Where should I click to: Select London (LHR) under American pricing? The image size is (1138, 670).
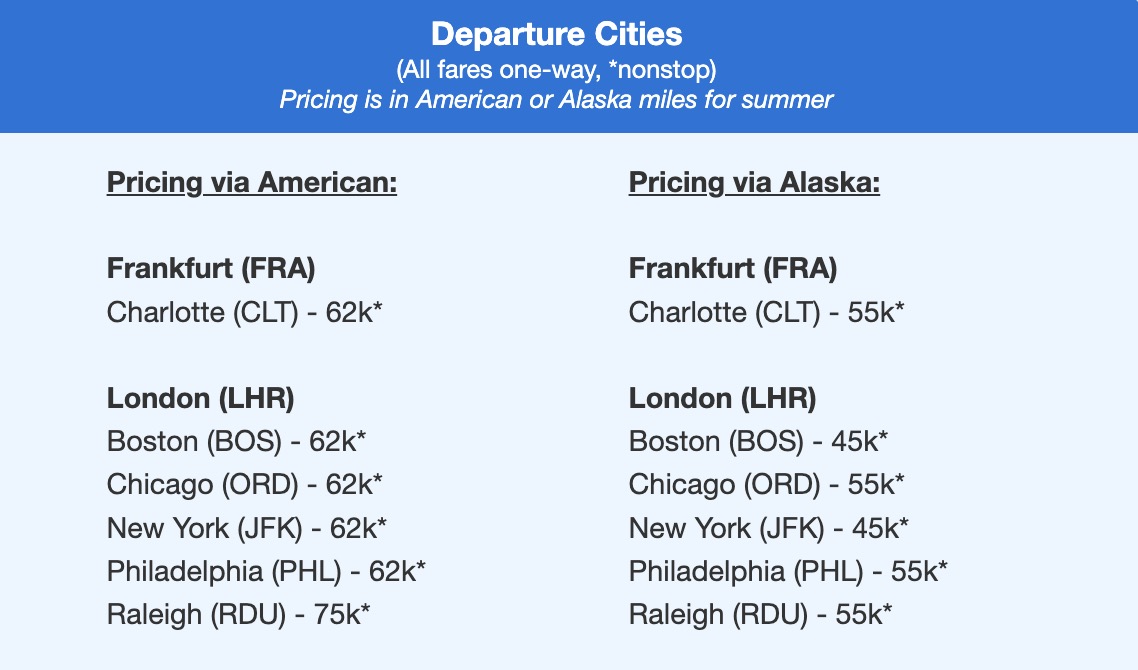(200, 399)
